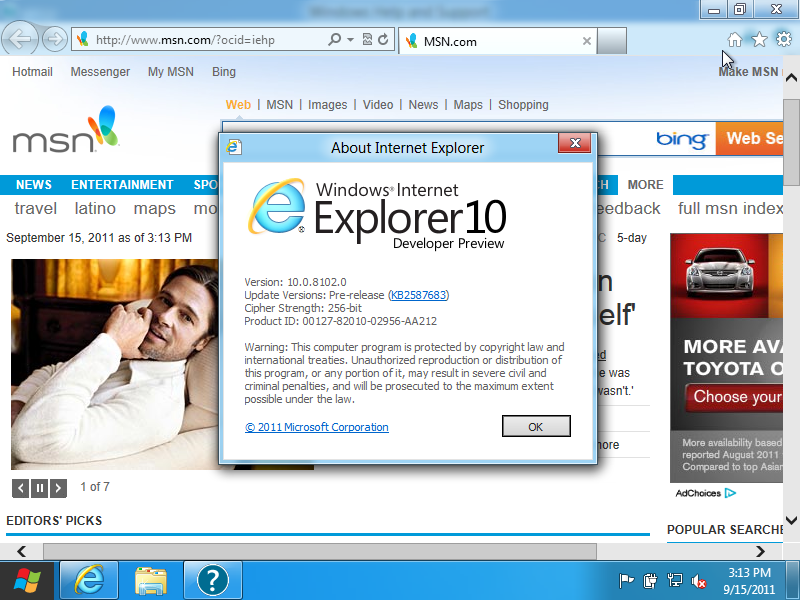
Task: Click the Home icon in browser toolbar
Action: (735, 40)
